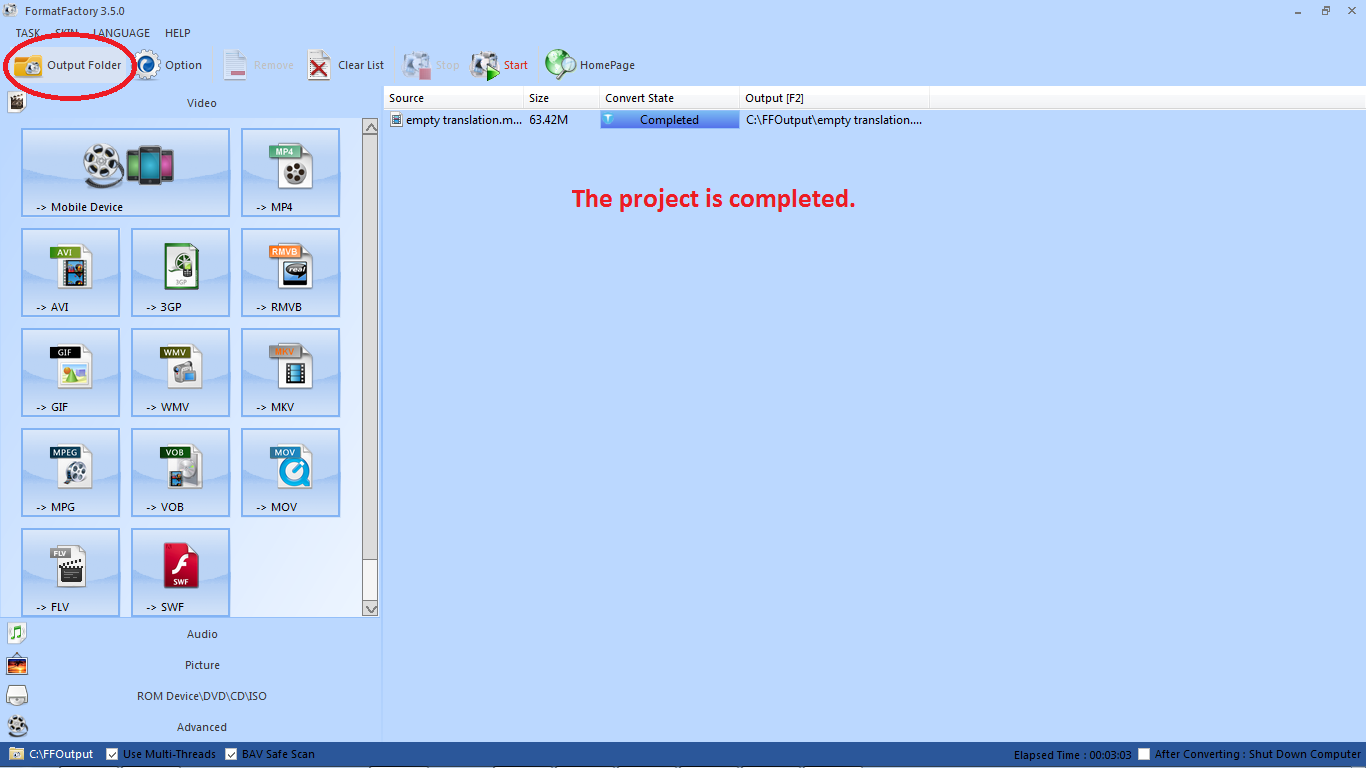Select the -> MP4 conversion tile

[290, 172]
